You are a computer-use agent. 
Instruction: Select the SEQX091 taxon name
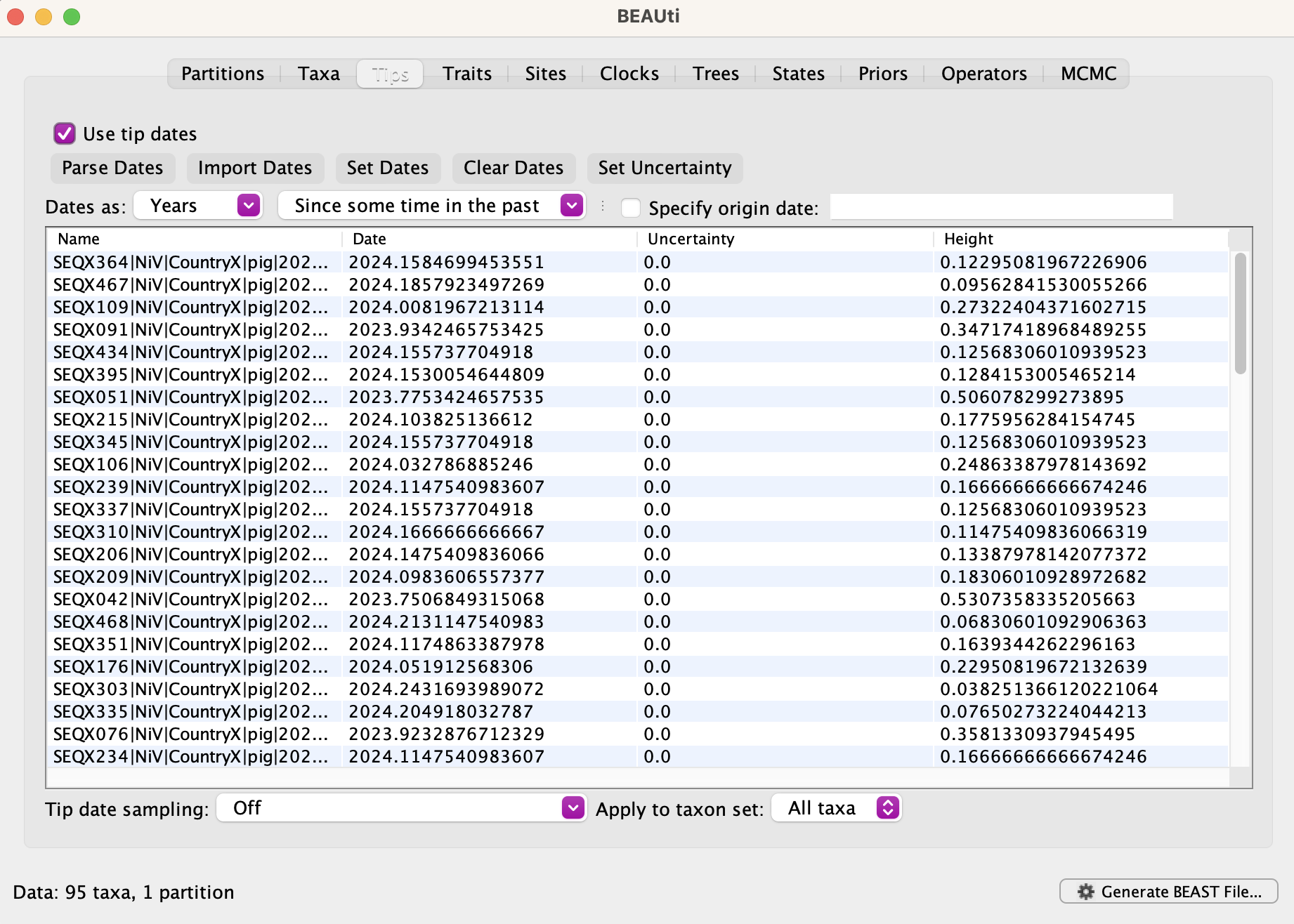[190, 329]
